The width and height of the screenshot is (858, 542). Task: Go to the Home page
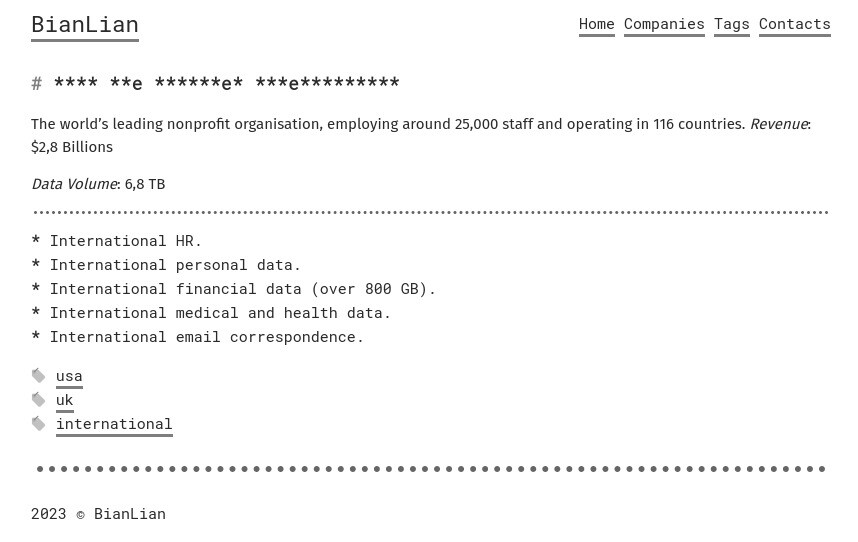596,25
